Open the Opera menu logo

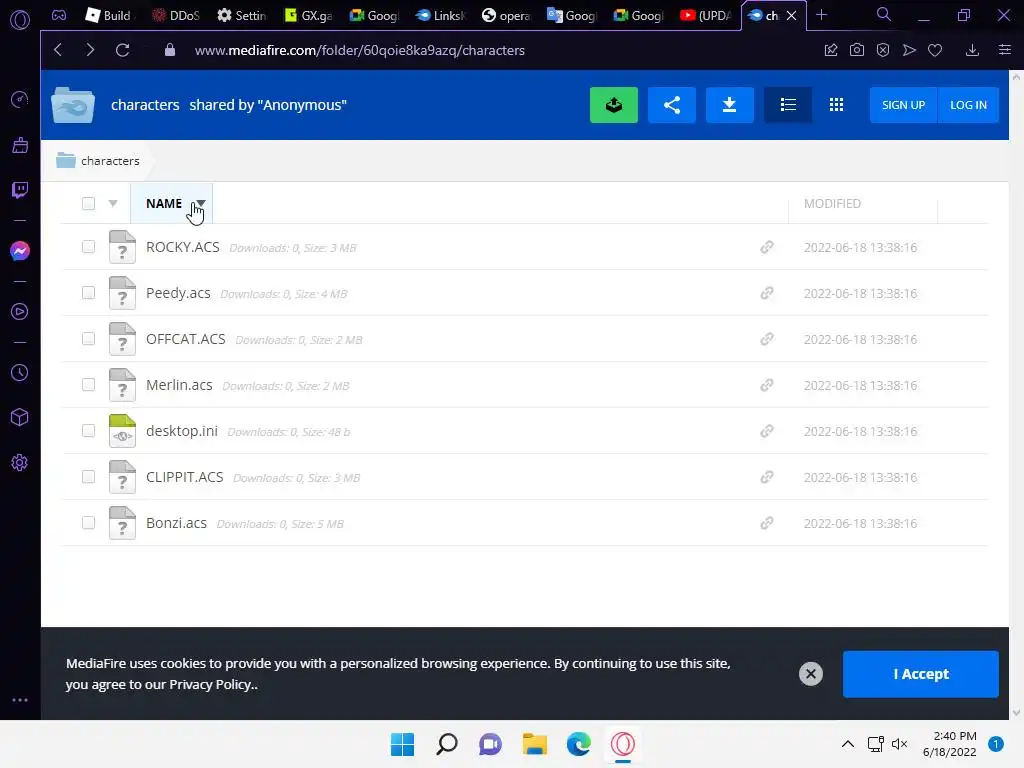point(20,20)
